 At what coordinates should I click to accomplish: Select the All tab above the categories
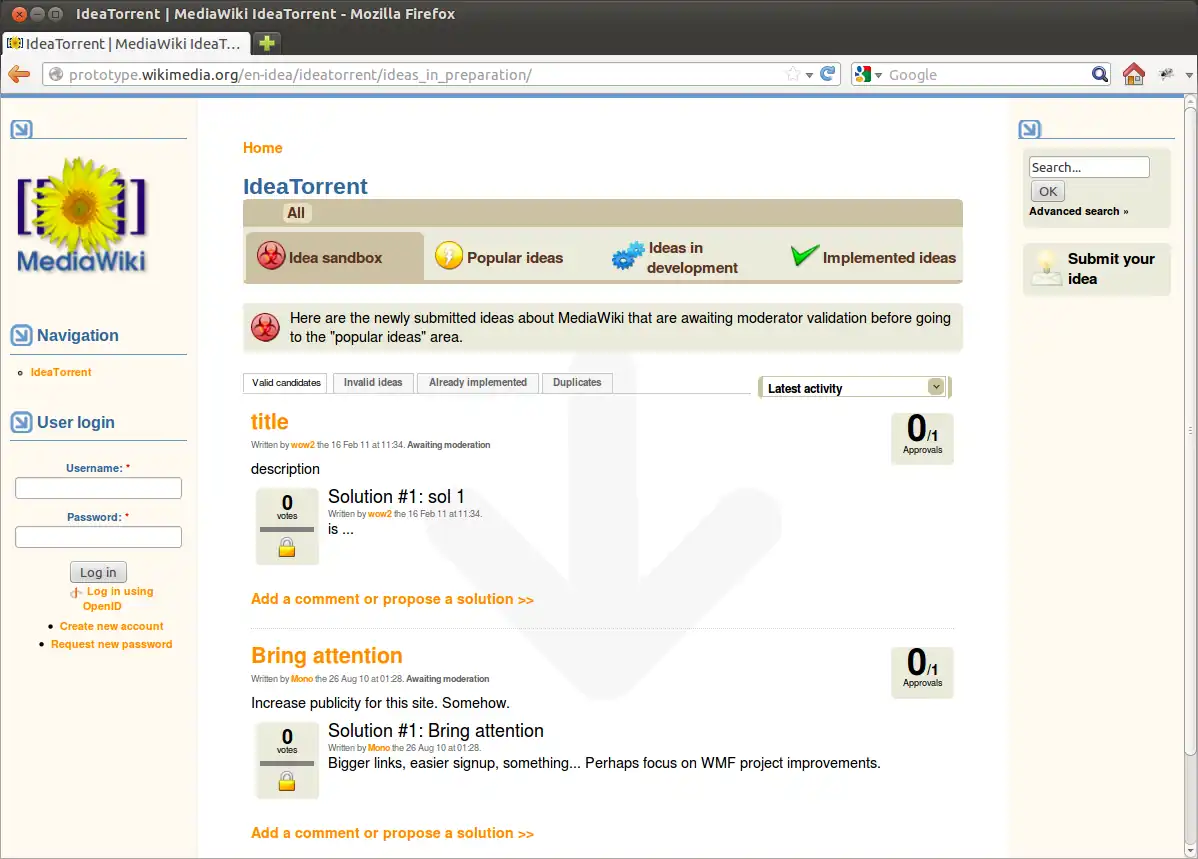(x=296, y=212)
